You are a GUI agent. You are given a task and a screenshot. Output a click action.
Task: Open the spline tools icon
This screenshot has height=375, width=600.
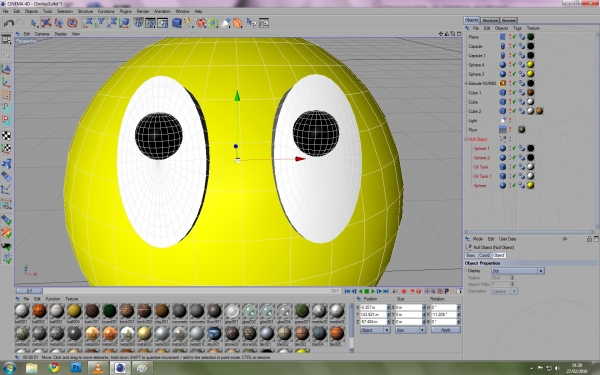(189, 23)
